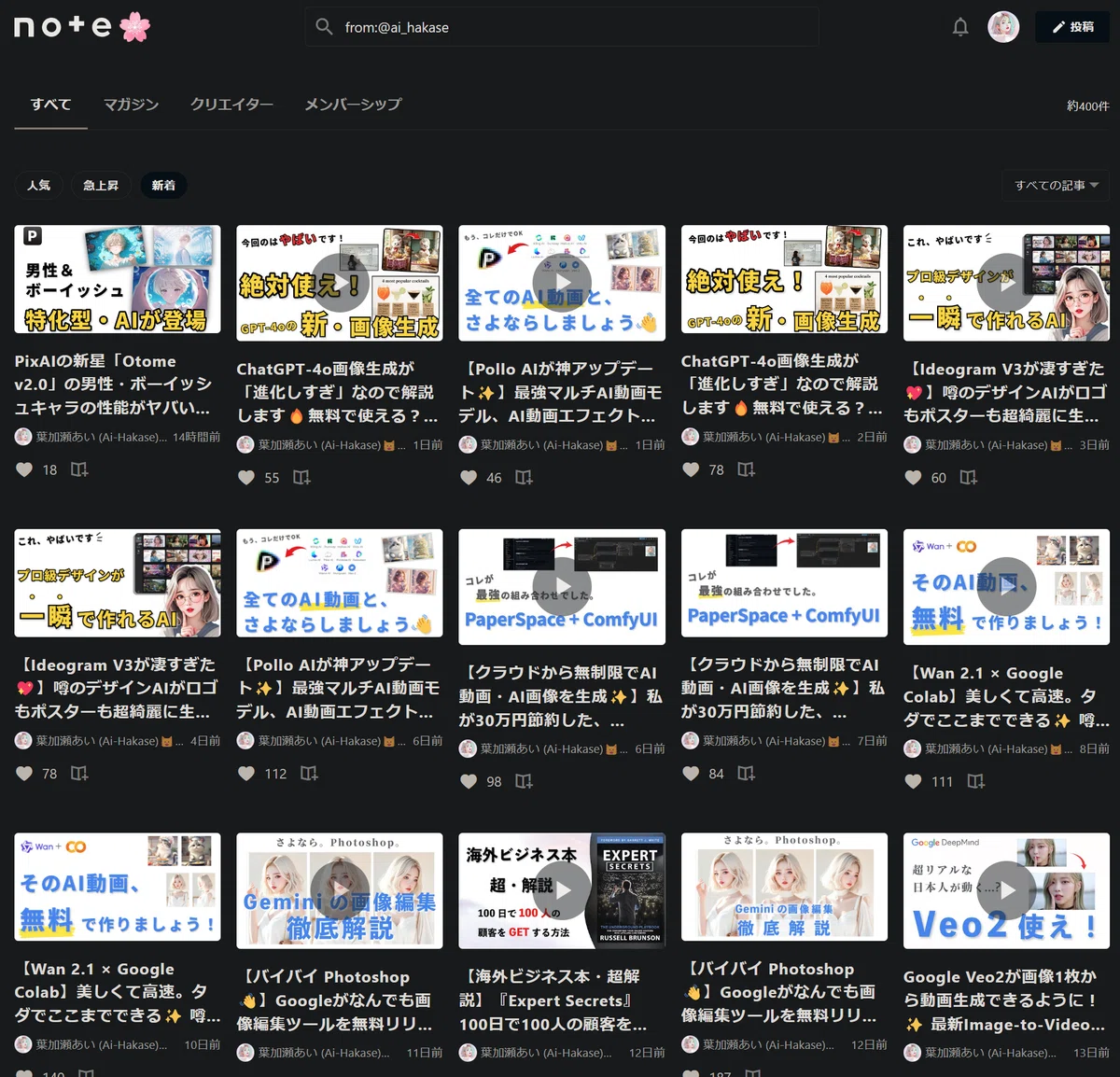Click the 13日前 timestamp
This screenshot has width=1120, height=1077.
(1091, 1053)
